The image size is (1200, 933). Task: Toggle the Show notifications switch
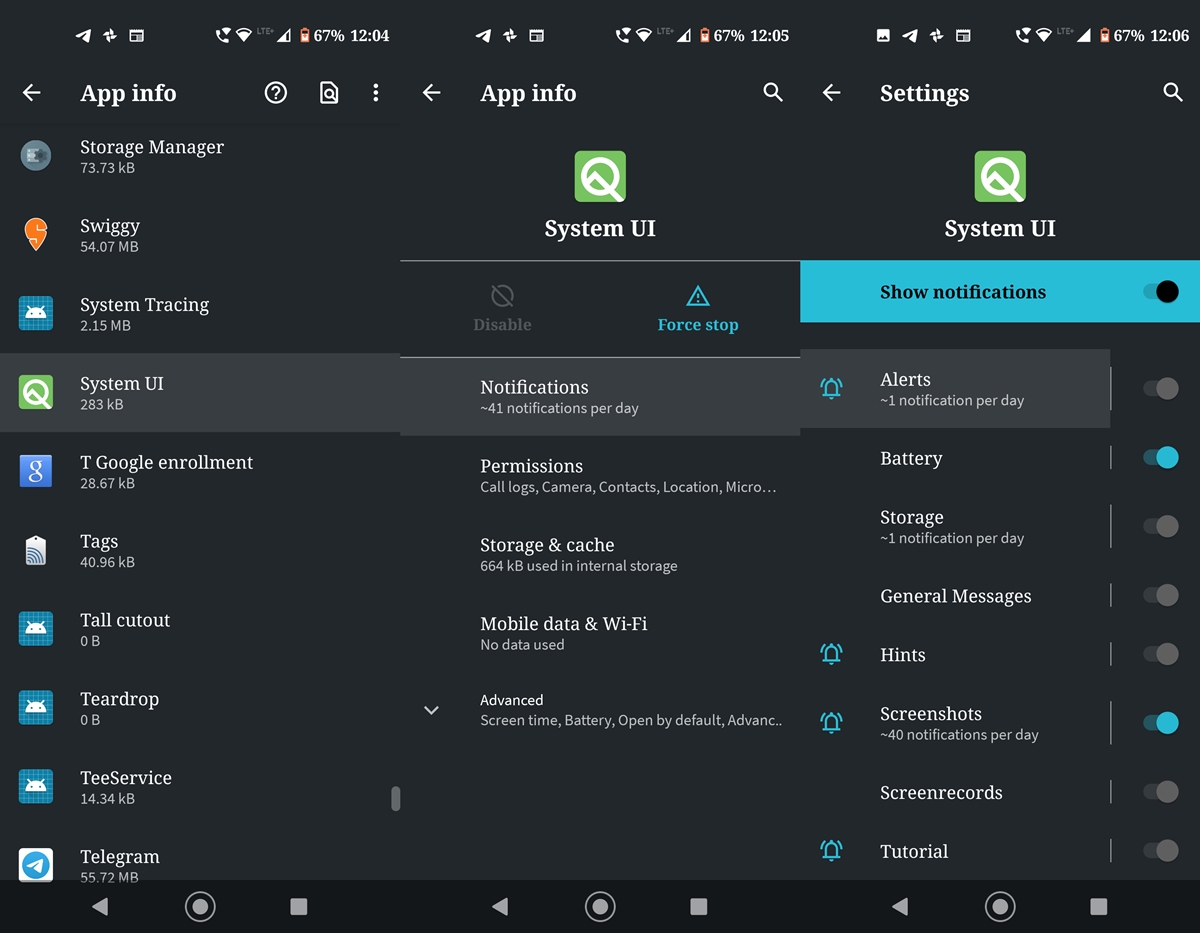[x=1160, y=292]
